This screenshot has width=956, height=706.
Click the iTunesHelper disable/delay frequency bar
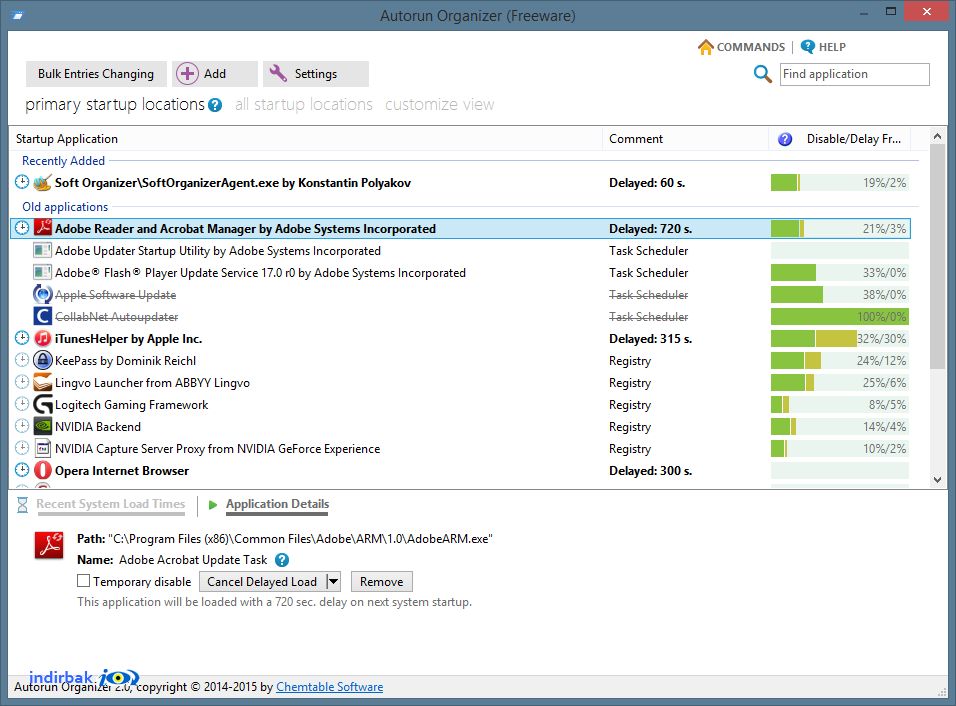click(x=840, y=338)
